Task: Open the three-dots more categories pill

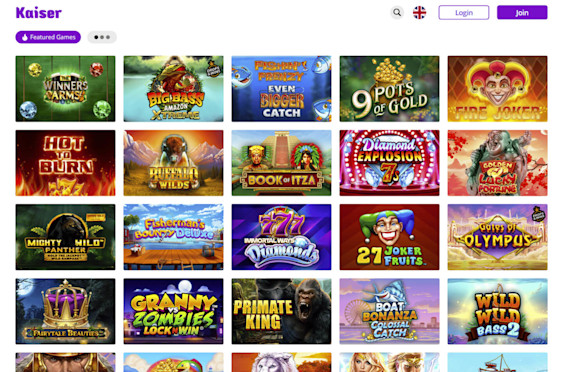Action: [102, 37]
